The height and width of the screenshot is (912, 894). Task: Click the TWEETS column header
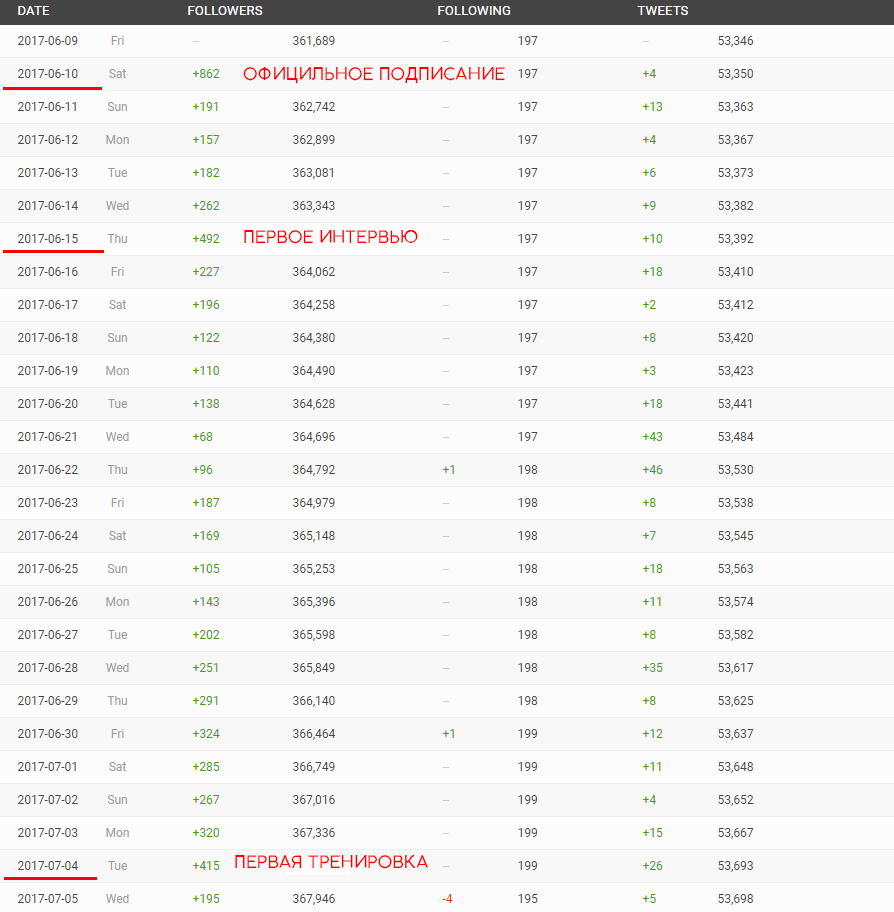tap(663, 11)
